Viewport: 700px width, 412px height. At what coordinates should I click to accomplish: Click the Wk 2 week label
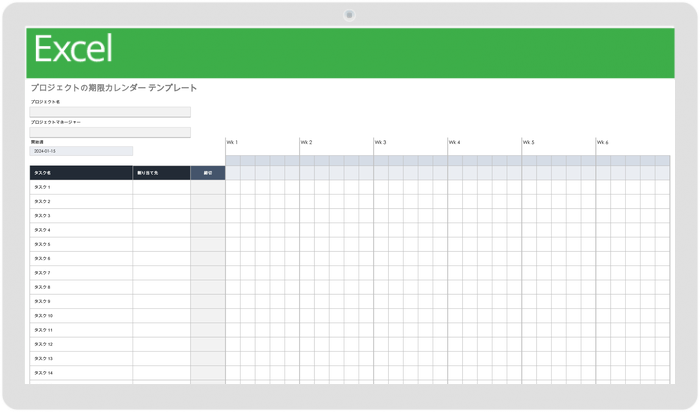coord(306,142)
